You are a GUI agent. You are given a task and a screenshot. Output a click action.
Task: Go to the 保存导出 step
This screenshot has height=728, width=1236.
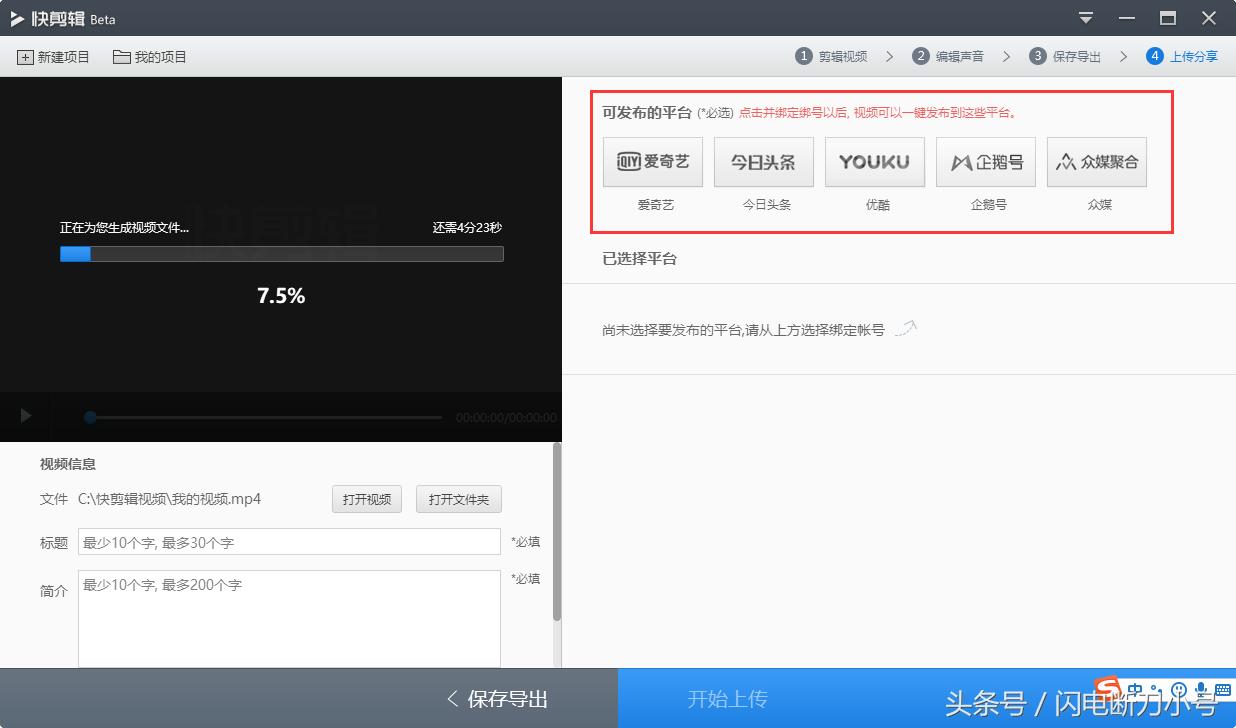(1065, 56)
